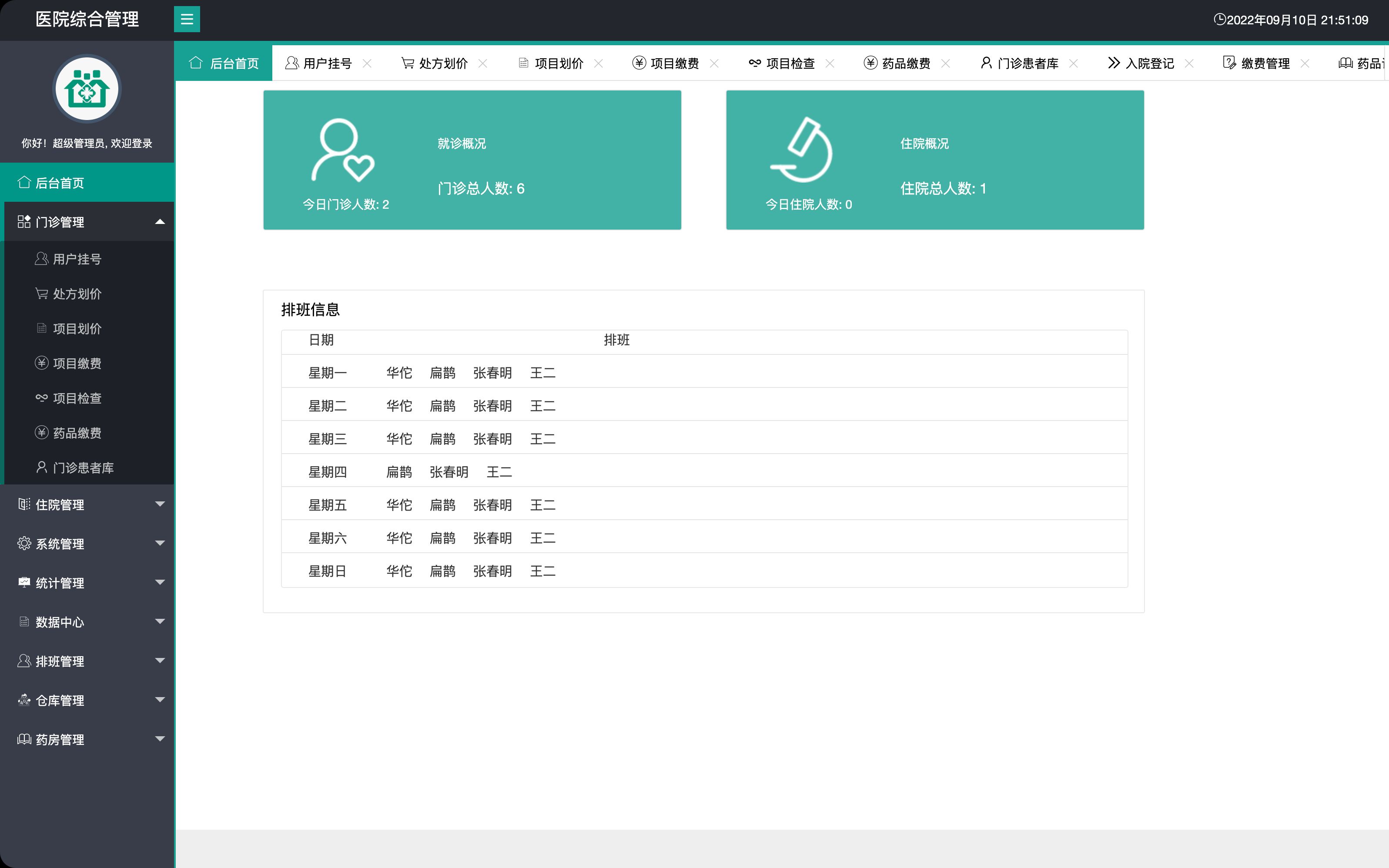The height and width of the screenshot is (868, 1389).
Task: Close the 入院登记 tab
Action: click(x=1189, y=63)
